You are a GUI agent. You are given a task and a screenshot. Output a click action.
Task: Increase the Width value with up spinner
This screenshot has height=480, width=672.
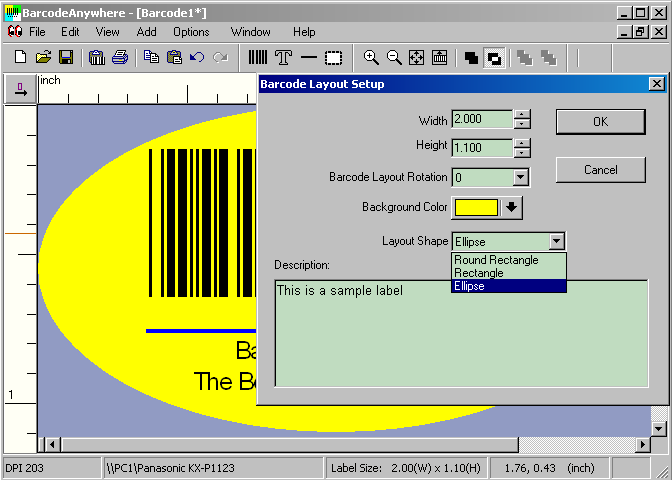coord(522,114)
